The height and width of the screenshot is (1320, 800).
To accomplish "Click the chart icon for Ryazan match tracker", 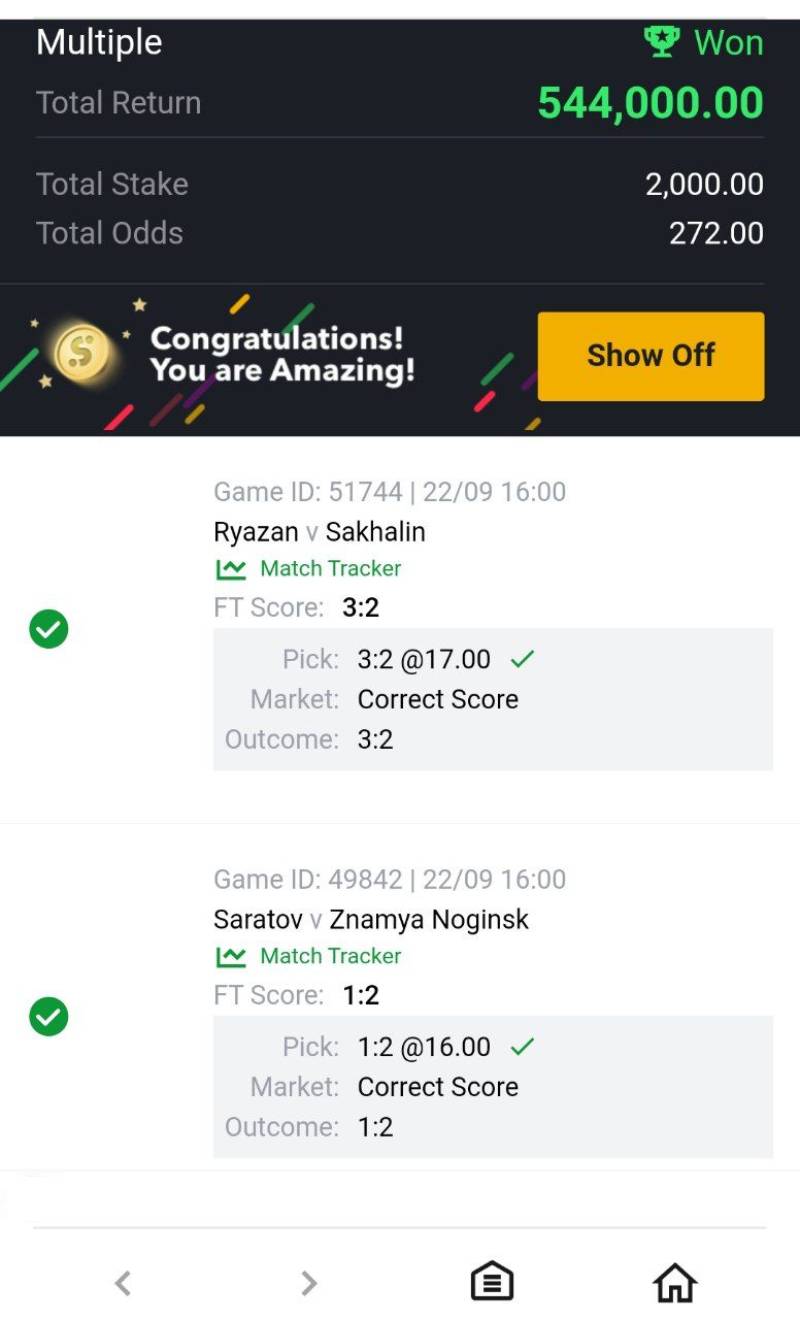I will (x=231, y=569).
